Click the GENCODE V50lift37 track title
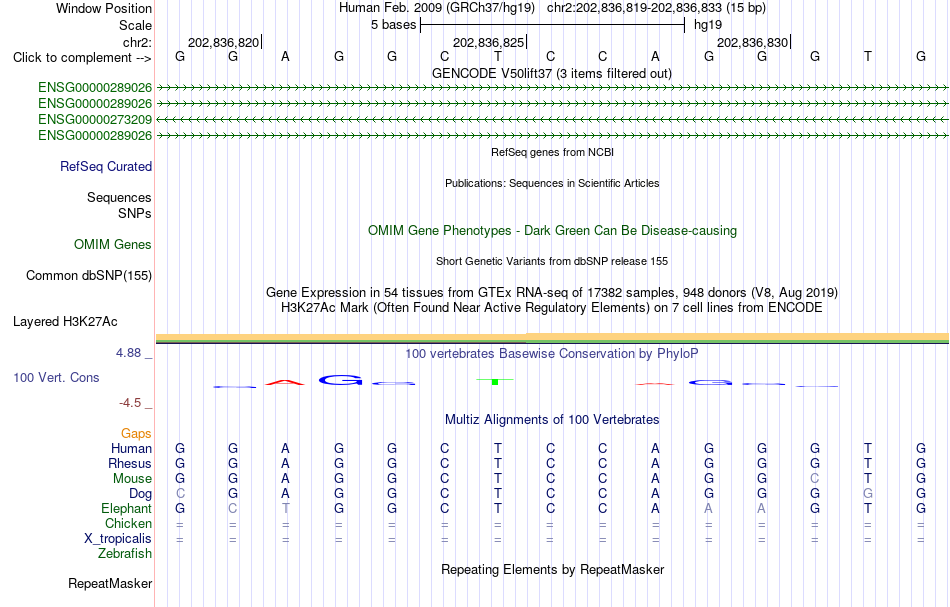The width and height of the screenshot is (950, 607). (552, 73)
